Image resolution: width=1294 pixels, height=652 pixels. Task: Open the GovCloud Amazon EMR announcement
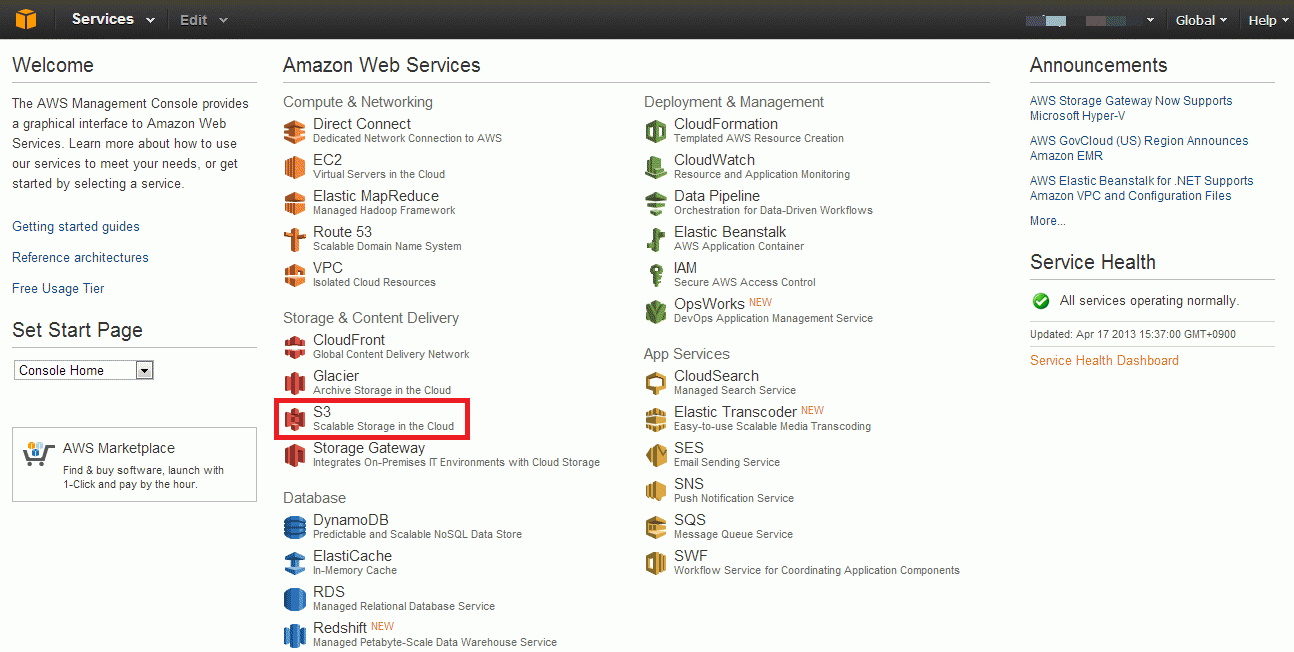pos(1139,148)
